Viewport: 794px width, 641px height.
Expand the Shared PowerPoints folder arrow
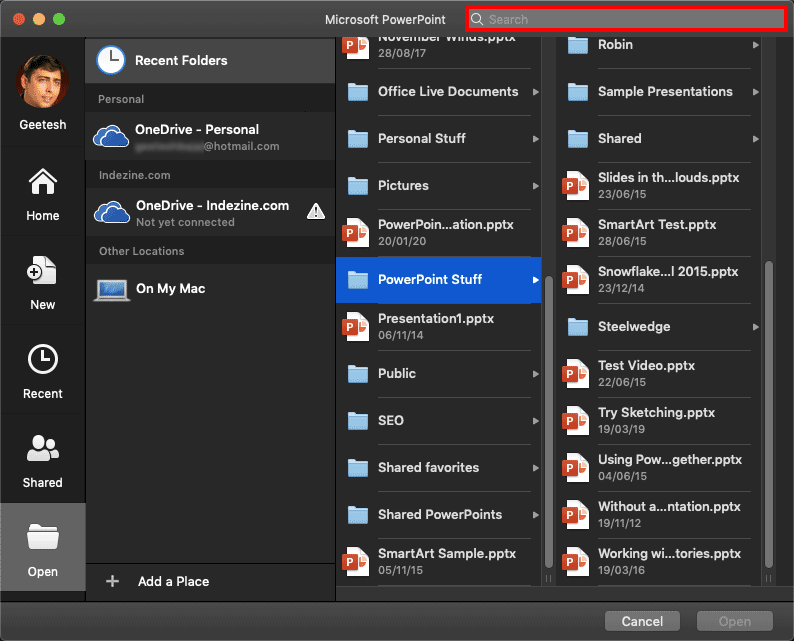tap(535, 515)
